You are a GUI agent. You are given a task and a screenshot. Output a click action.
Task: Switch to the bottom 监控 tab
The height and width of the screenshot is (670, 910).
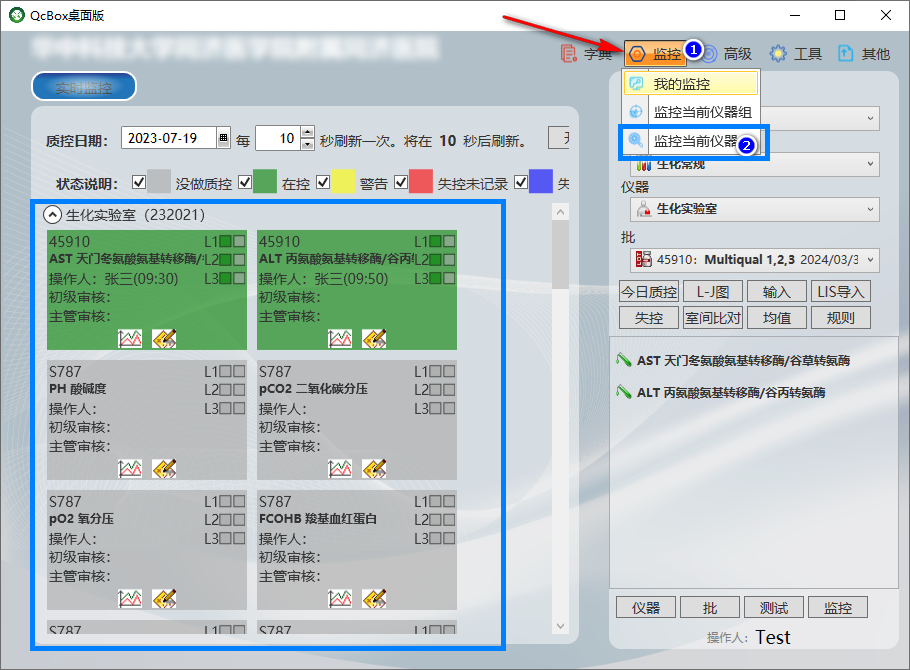(838, 607)
